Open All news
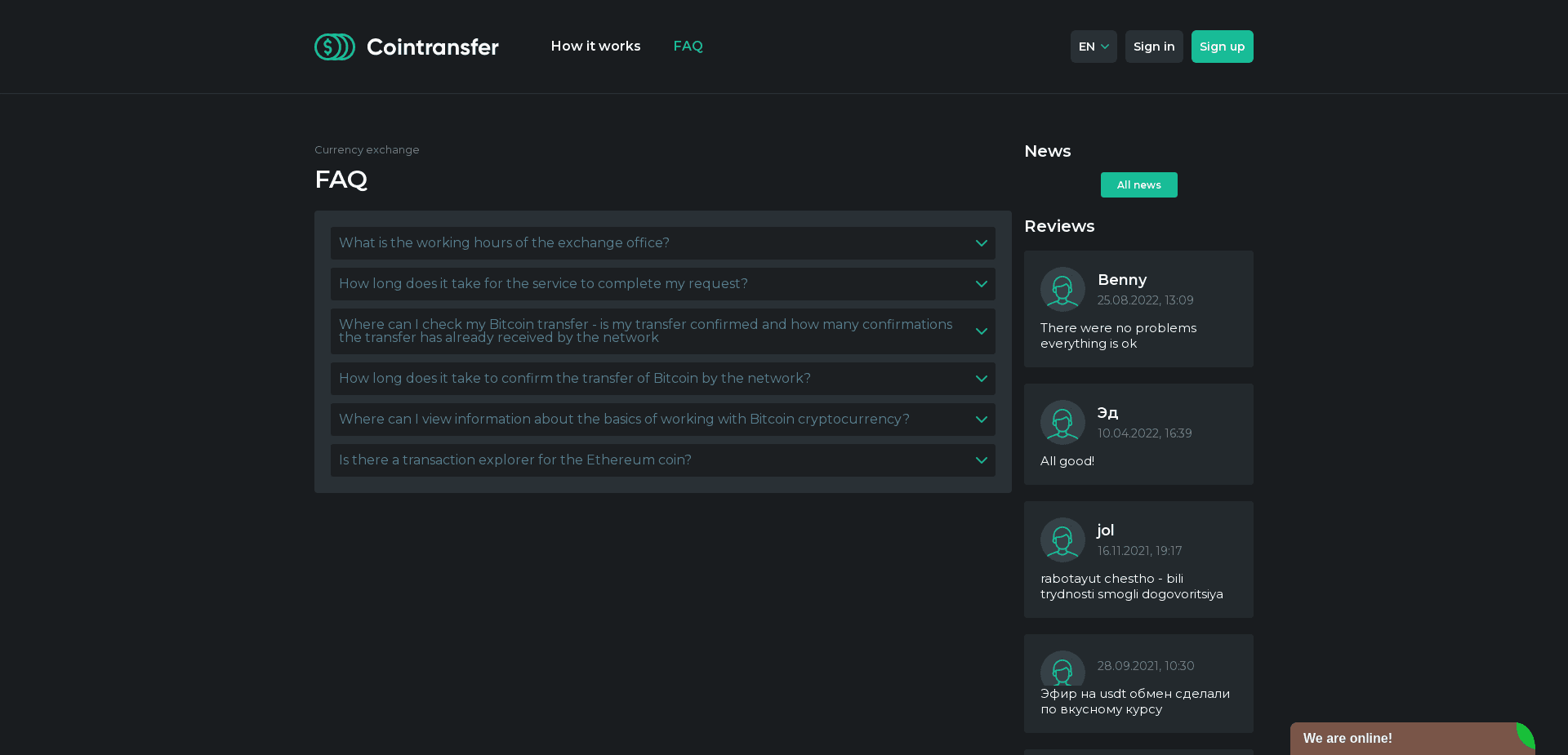This screenshot has height=755, width=1568. point(1138,184)
